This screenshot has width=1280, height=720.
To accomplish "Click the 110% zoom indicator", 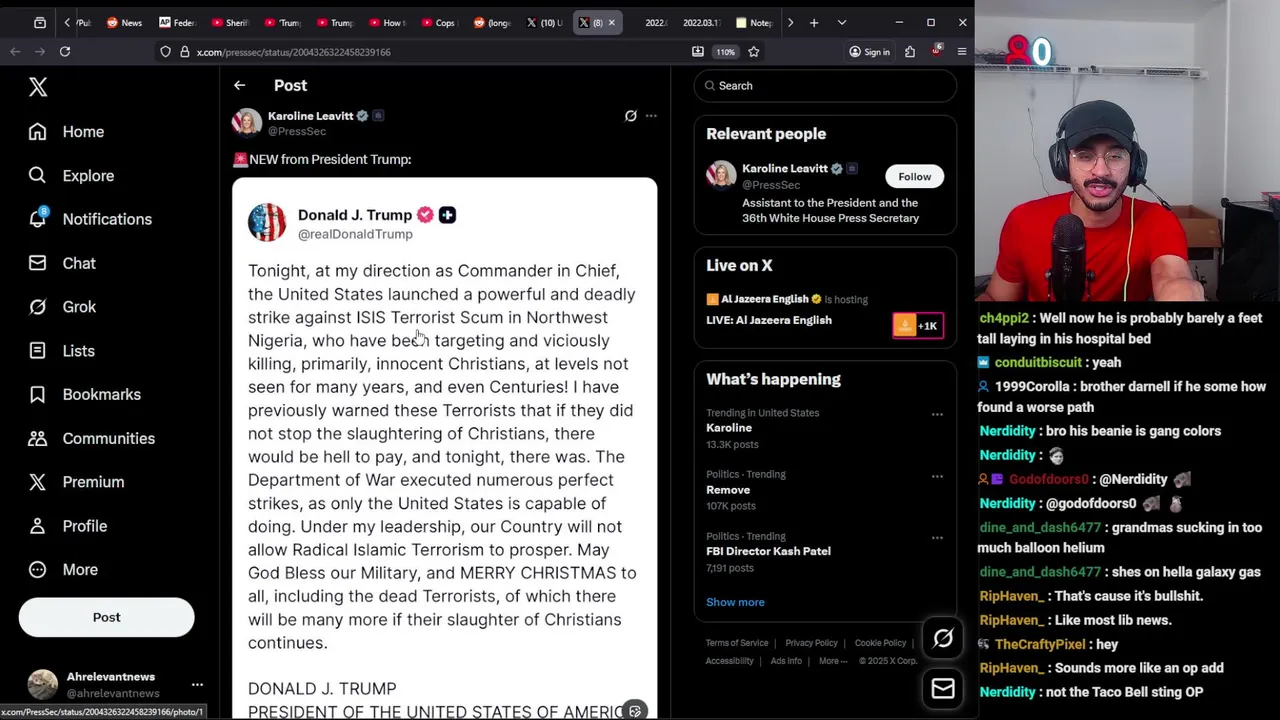I will [x=725, y=52].
